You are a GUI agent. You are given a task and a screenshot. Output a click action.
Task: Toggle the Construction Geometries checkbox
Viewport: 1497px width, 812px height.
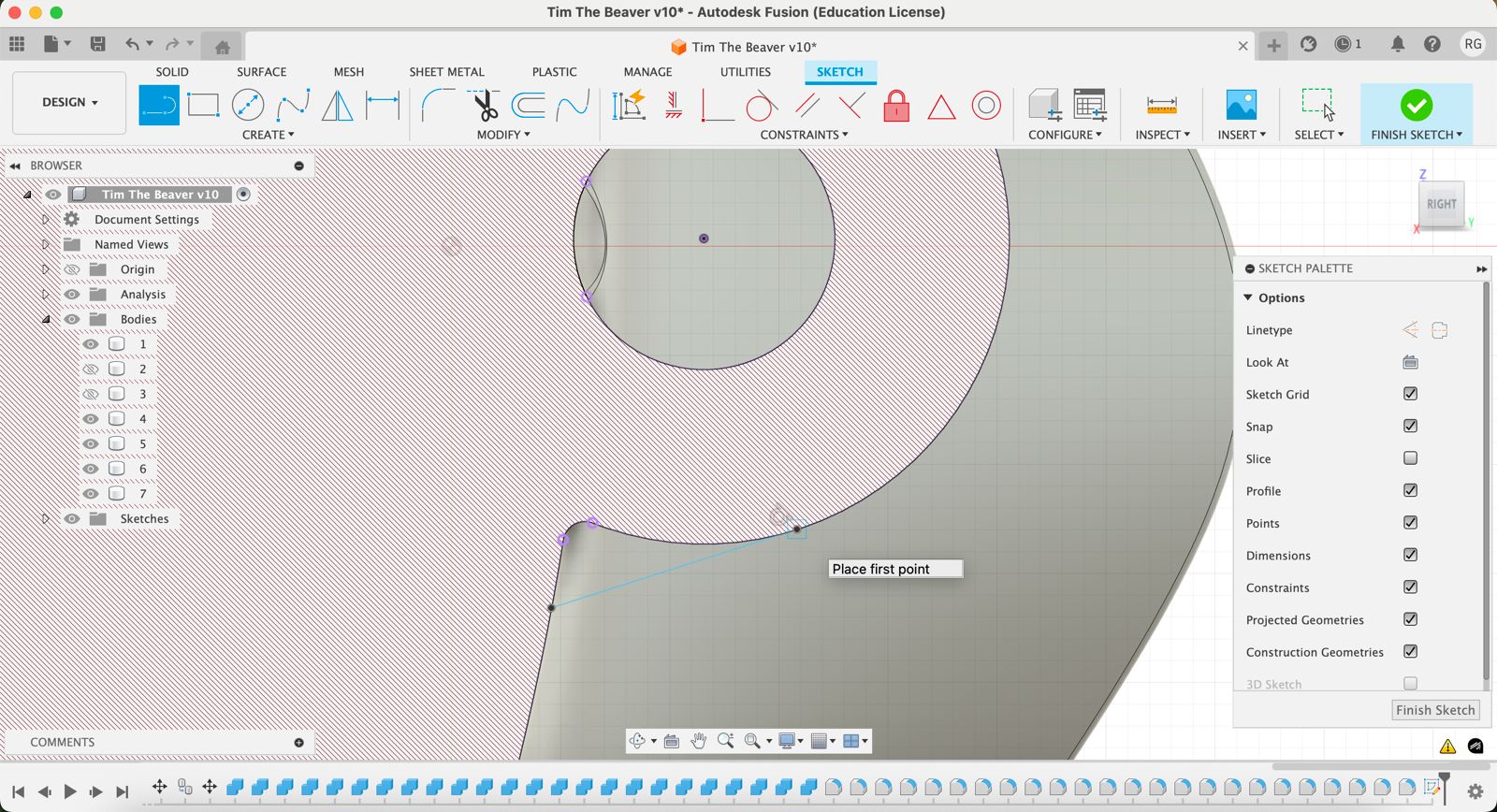tap(1410, 651)
